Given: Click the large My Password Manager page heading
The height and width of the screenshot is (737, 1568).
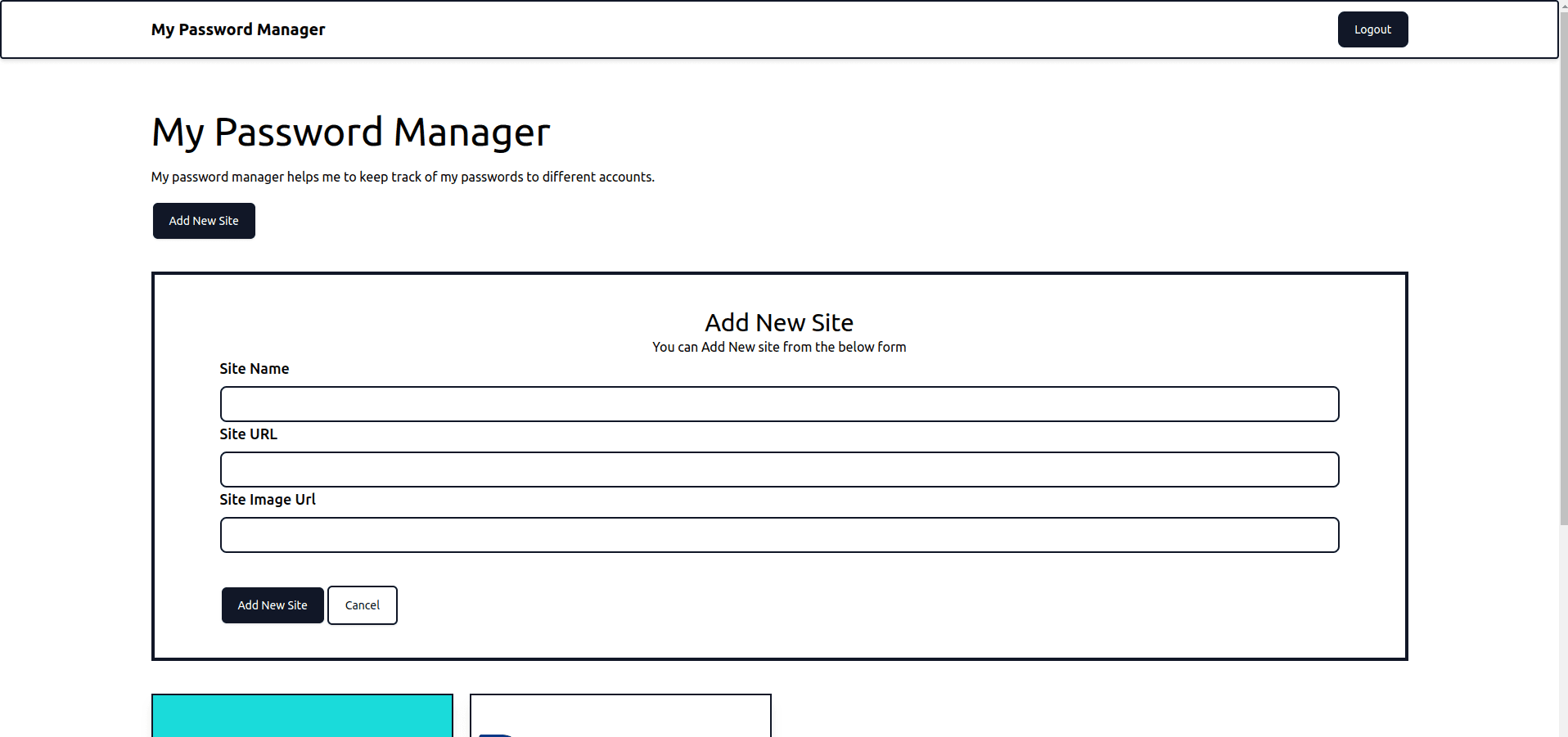Looking at the screenshot, I should (350, 133).
